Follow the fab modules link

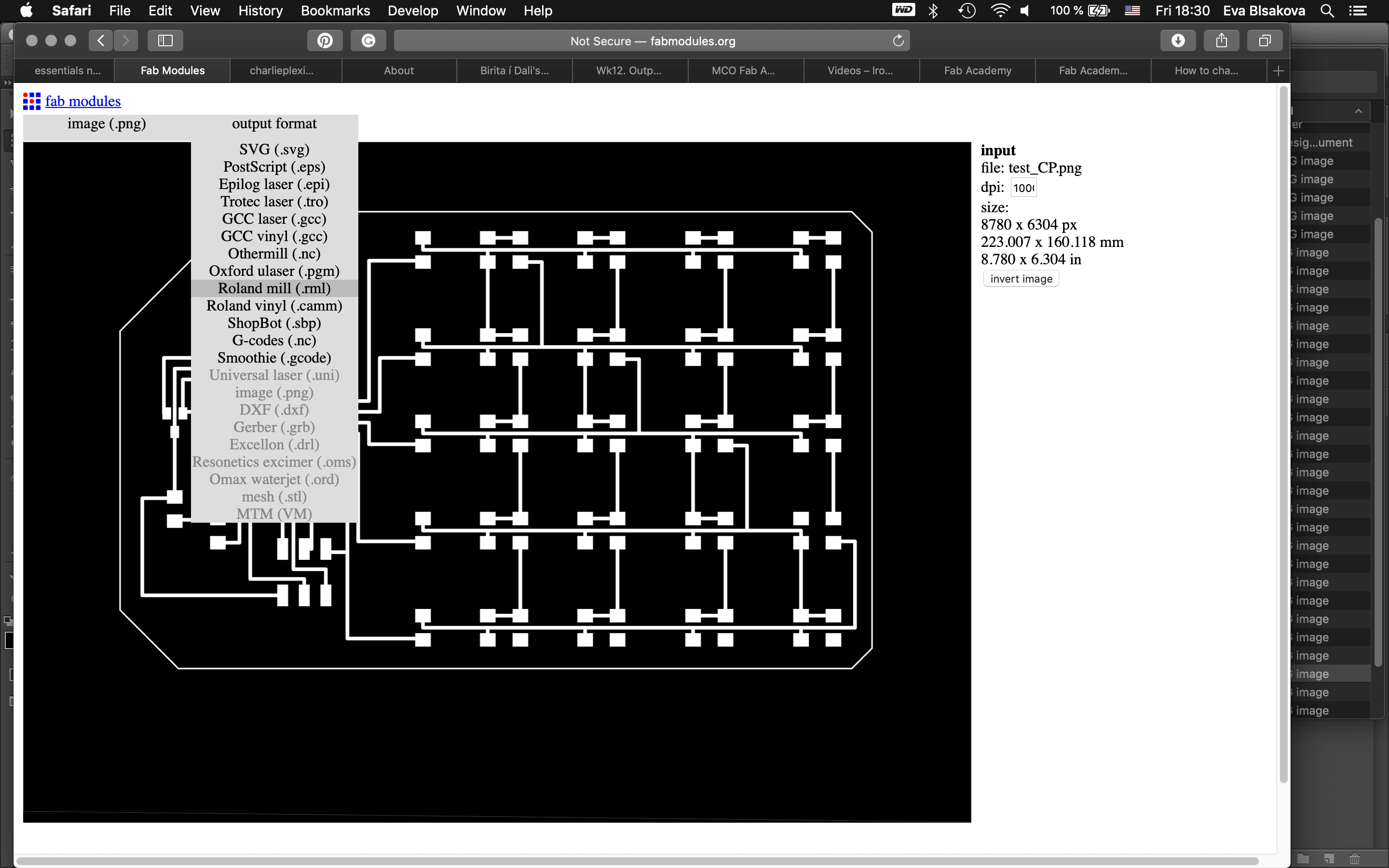click(82, 101)
